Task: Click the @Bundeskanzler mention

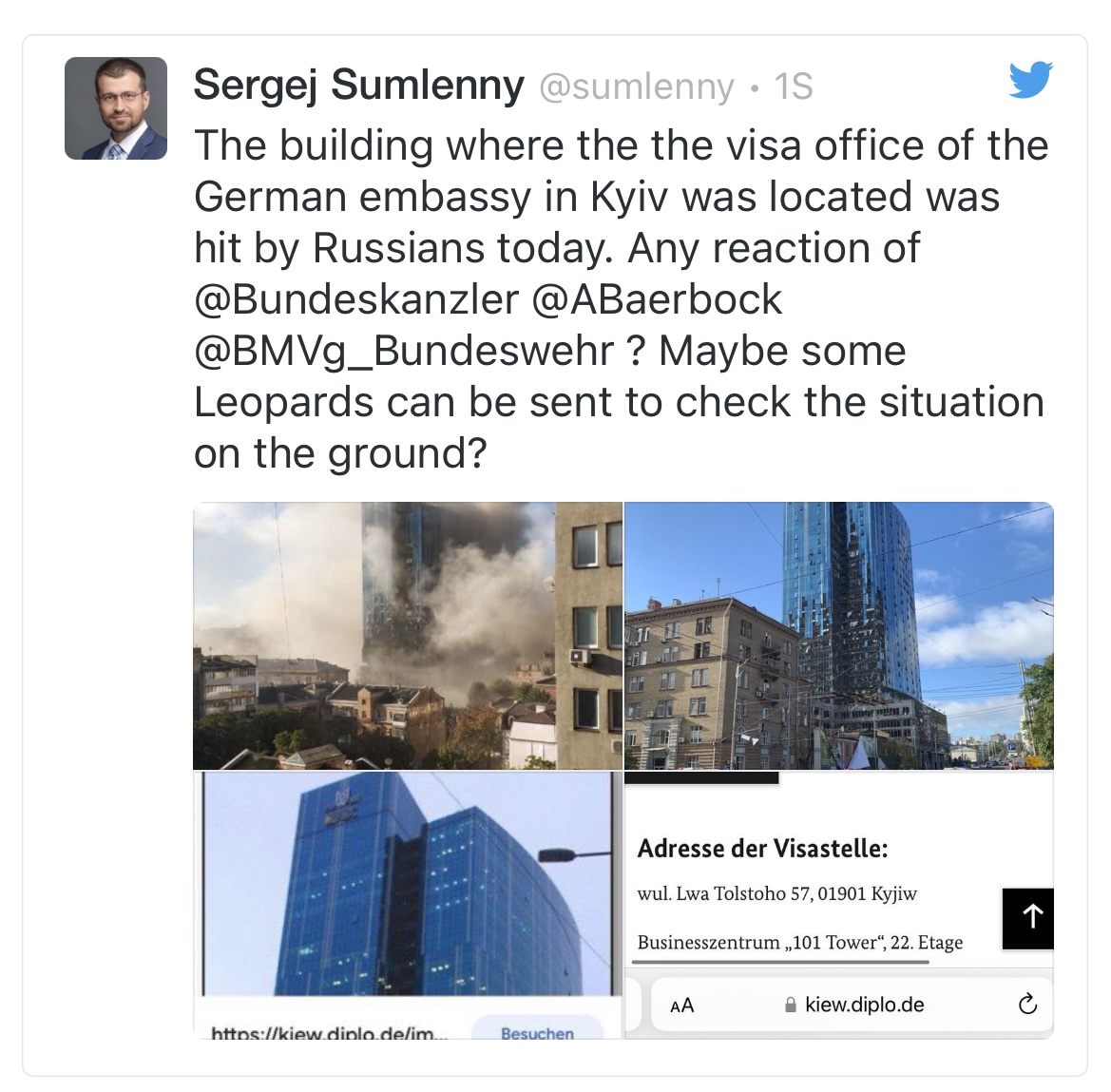Action: pos(356,299)
